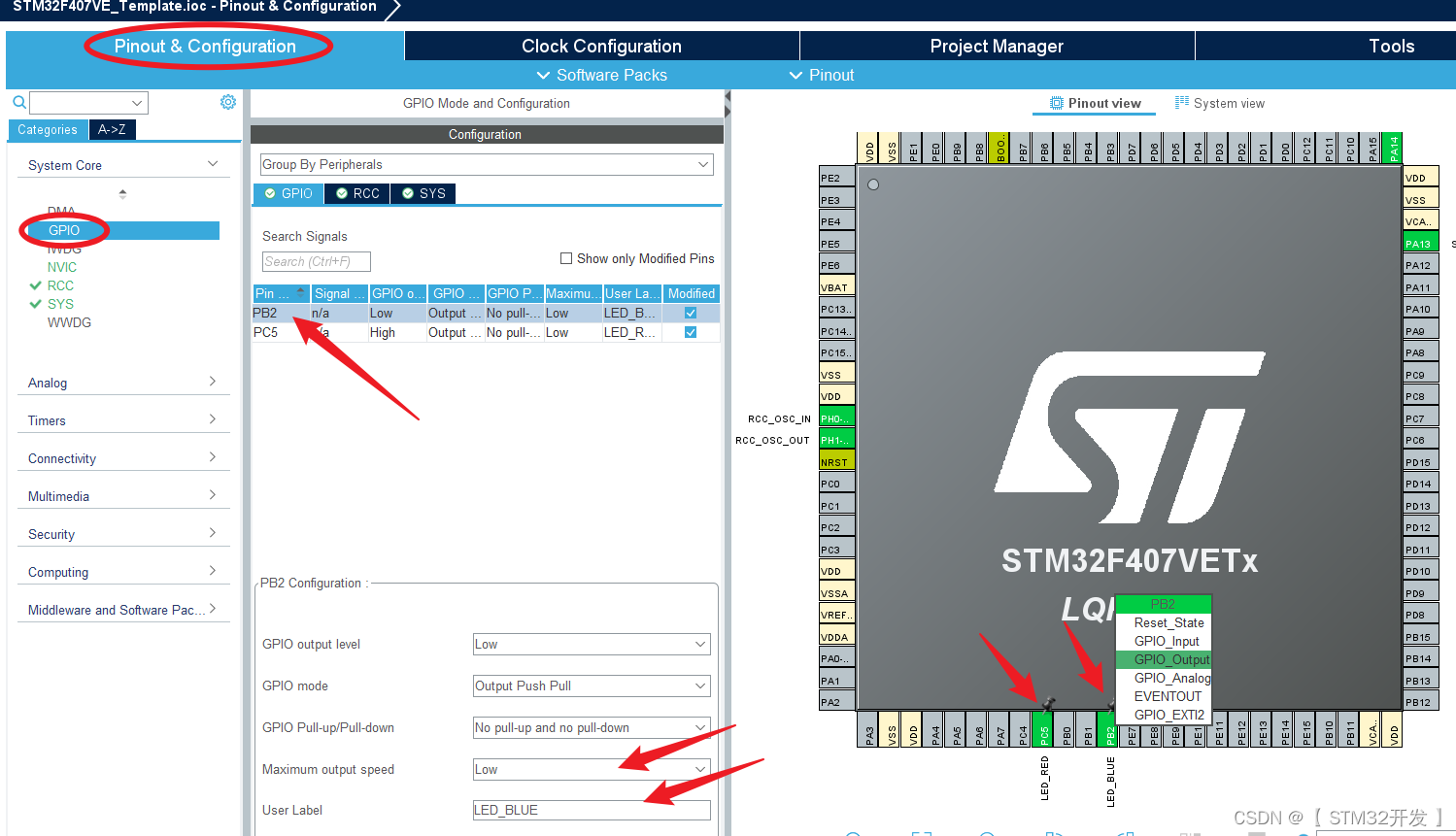
Task: Choose EVENTOUT in PB2 context menu
Action: coord(1164,696)
